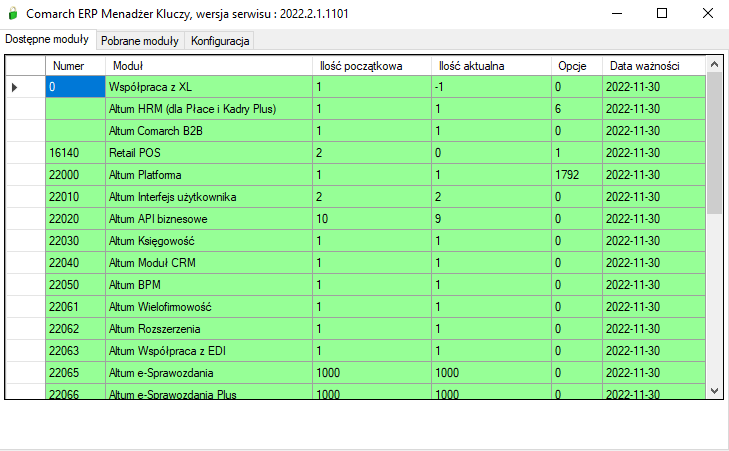
Task: Click number cell 16140
Action: 75,153
